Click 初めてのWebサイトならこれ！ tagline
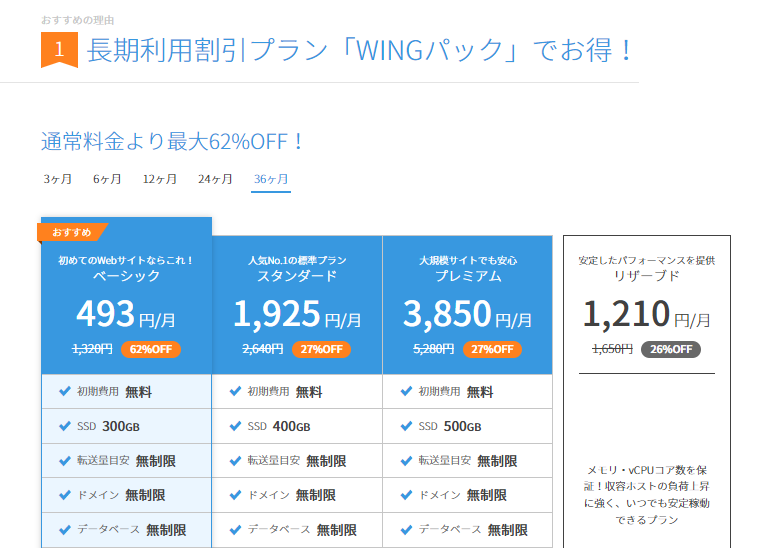 [126, 260]
